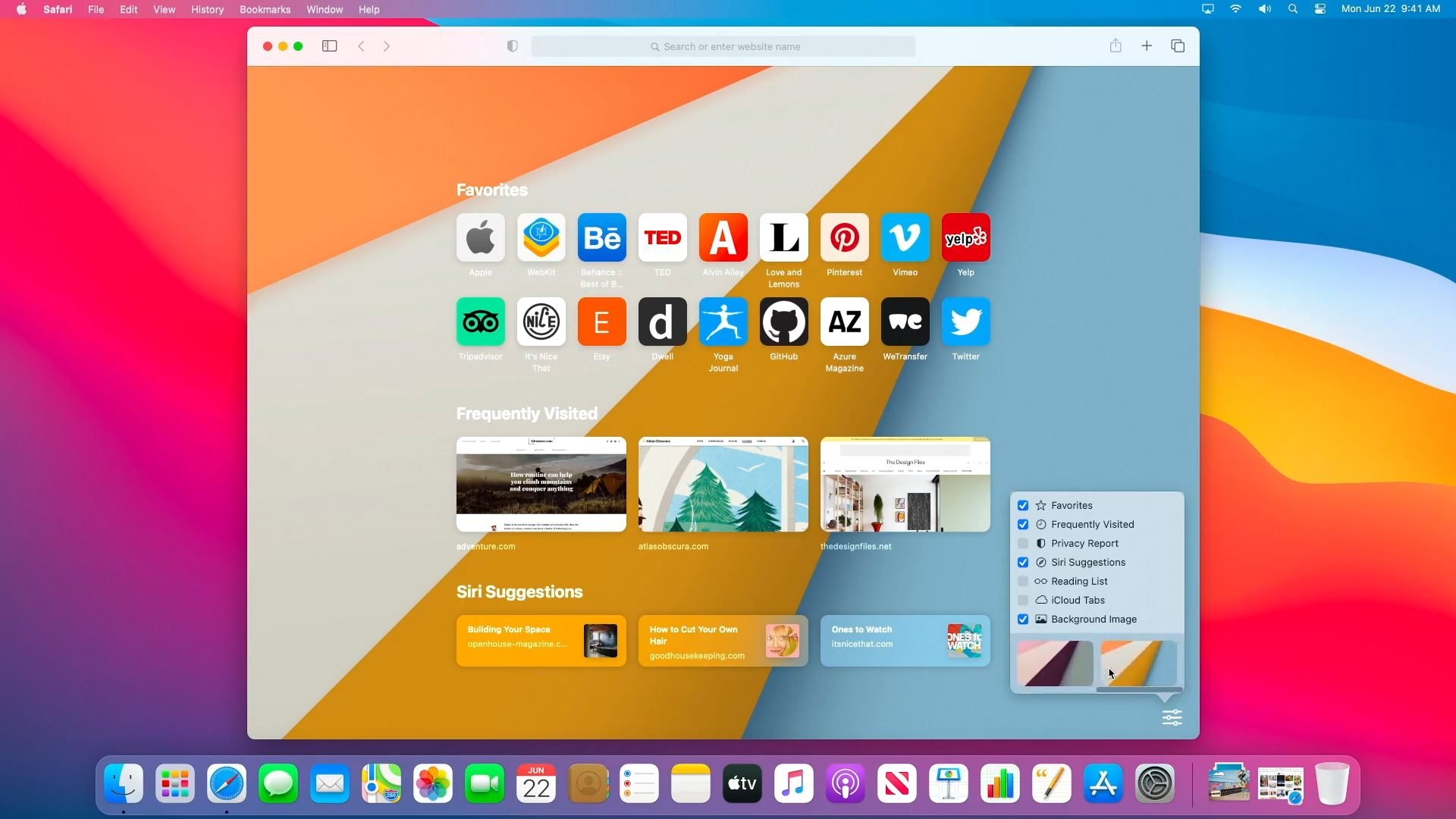This screenshot has width=1456, height=819.
Task: Toggle the Safari sidebar button
Action: pos(329,46)
